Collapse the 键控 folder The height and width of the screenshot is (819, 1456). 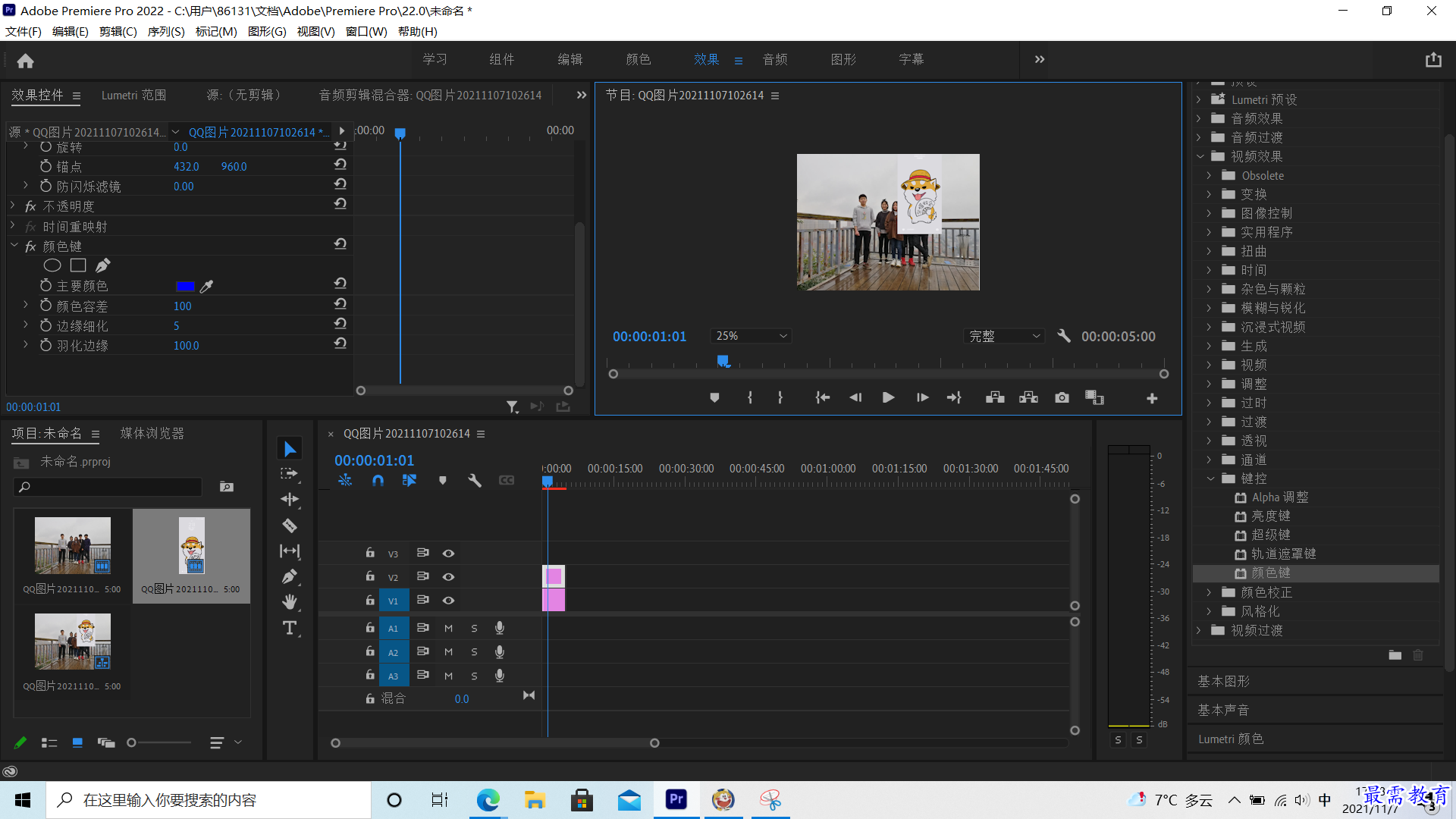click(1210, 479)
